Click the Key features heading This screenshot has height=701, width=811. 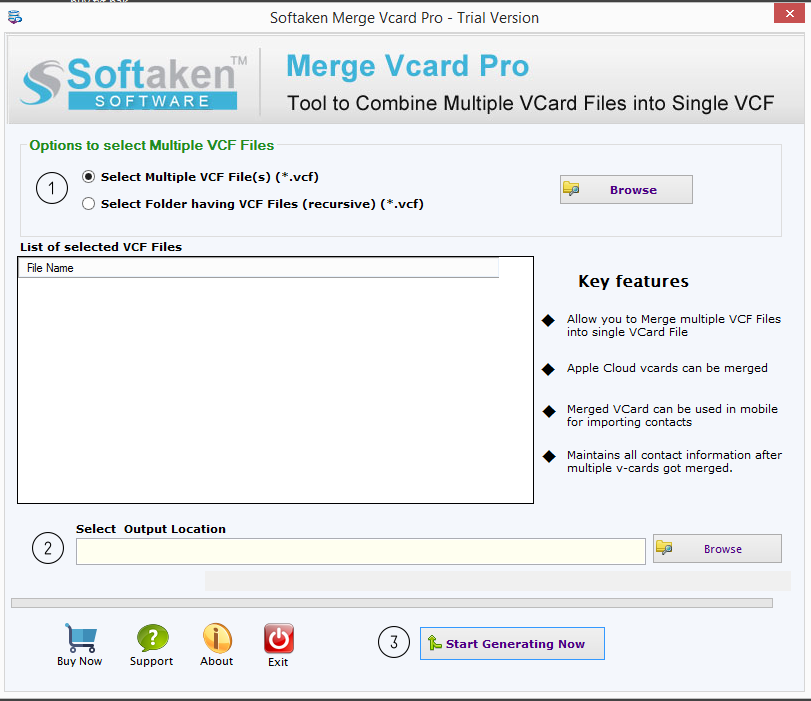click(x=634, y=281)
